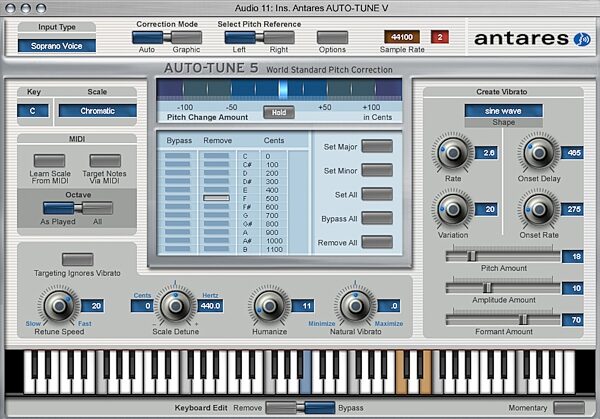
Task: Click the Amplitude Amount value 10
Action: pyautogui.click(x=573, y=288)
